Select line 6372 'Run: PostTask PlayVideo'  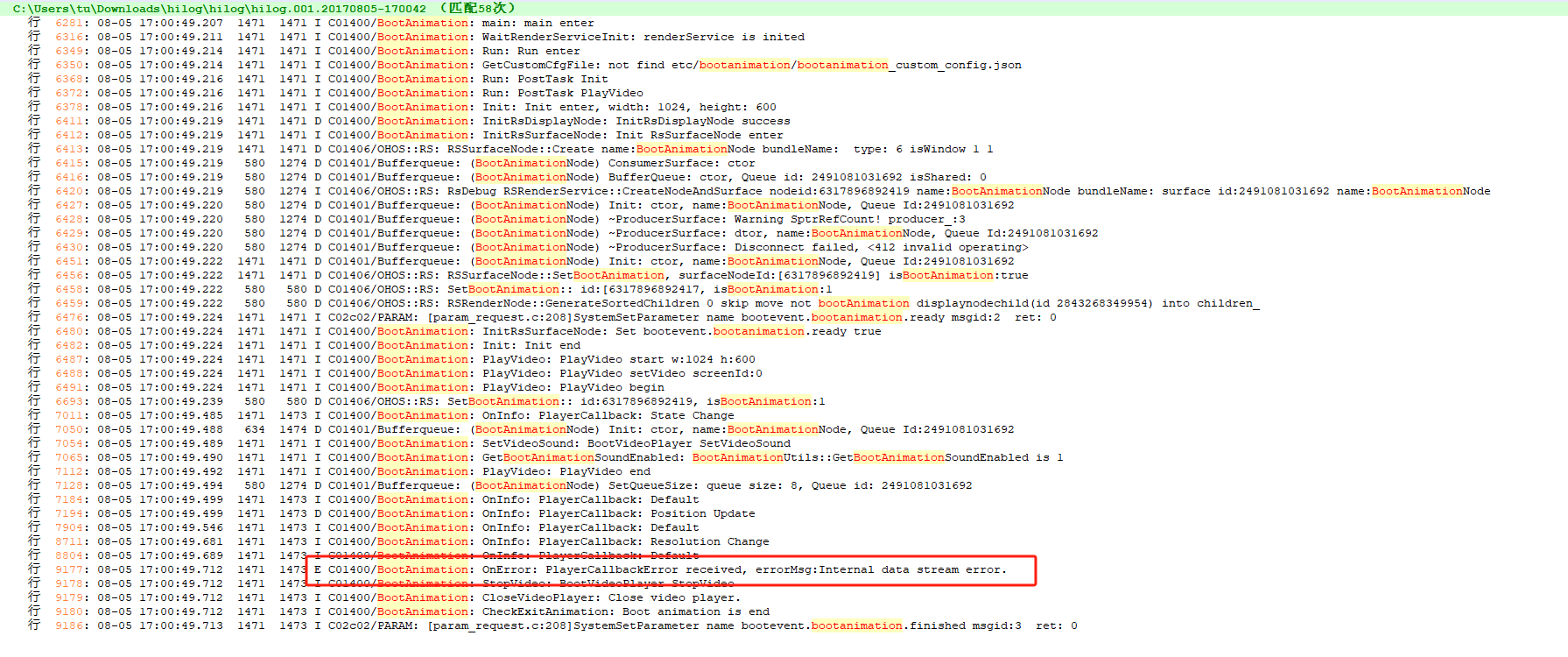tap(335, 93)
